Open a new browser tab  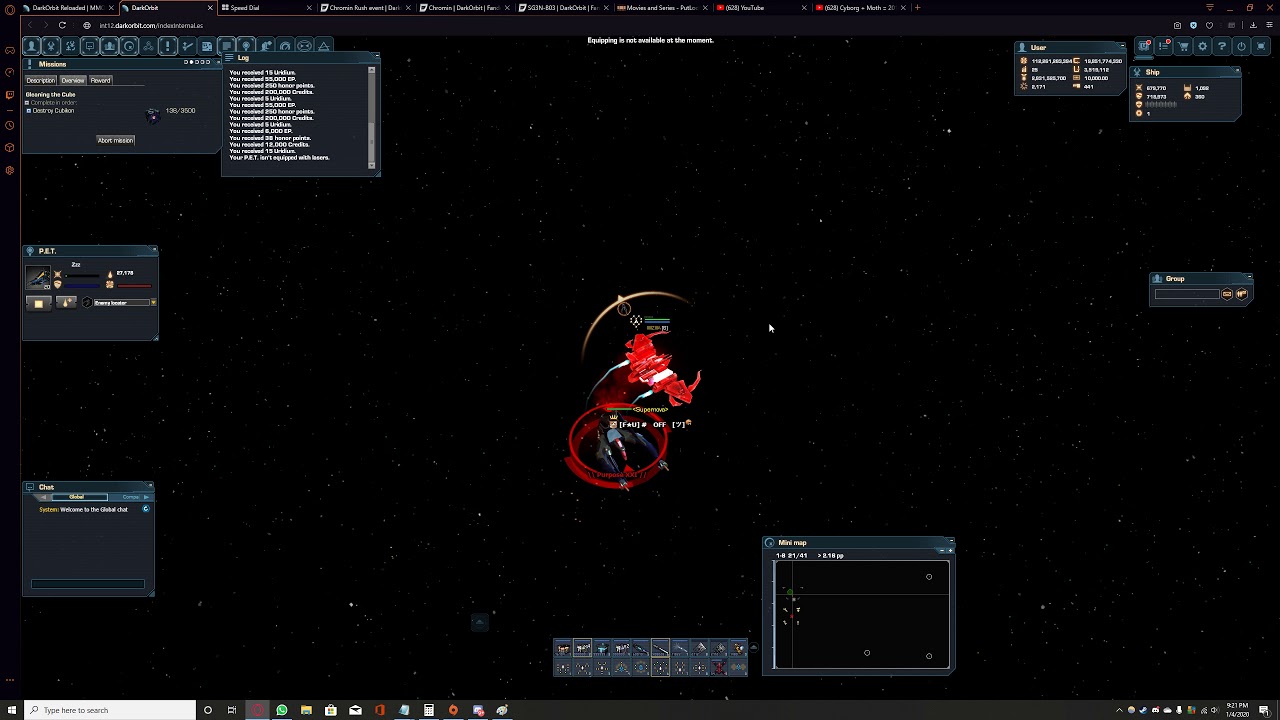coord(917,7)
